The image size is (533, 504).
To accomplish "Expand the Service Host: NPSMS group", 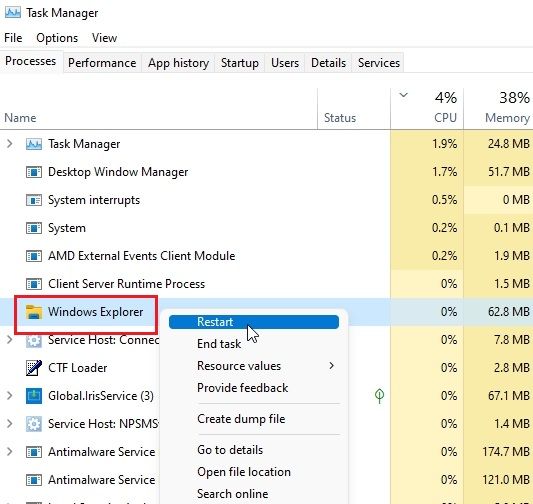I will (x=10, y=423).
